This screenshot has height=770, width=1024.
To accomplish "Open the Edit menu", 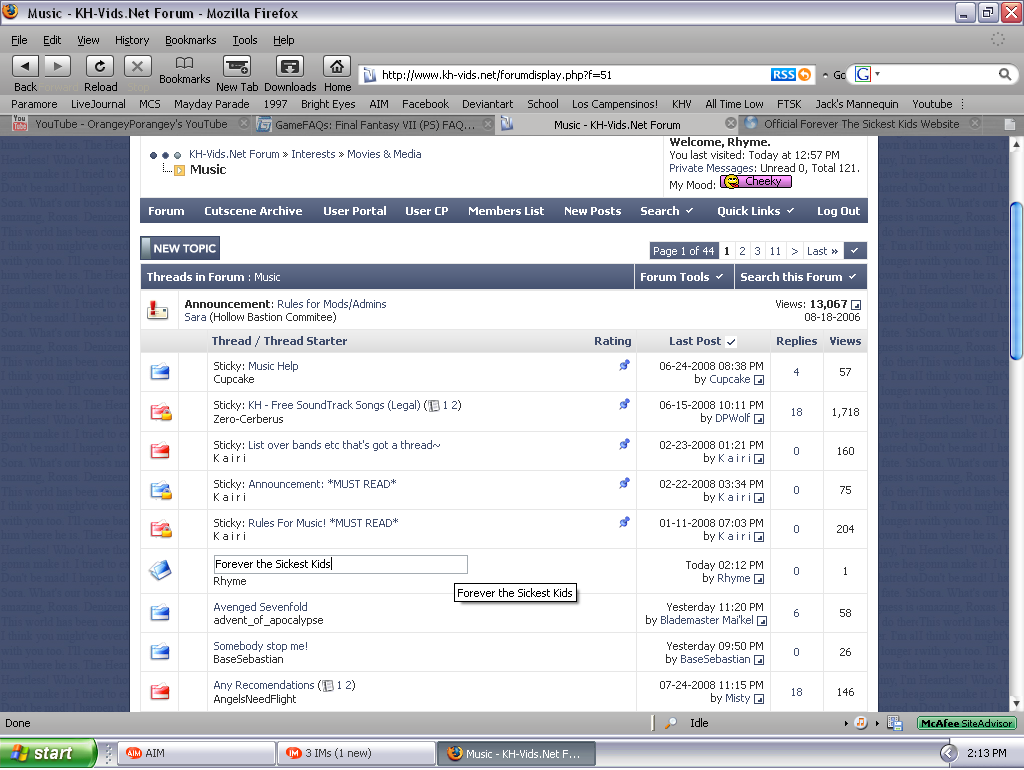I will [52, 40].
